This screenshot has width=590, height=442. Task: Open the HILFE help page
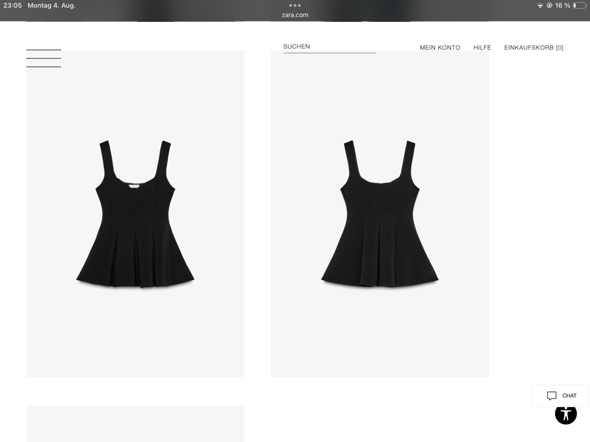click(482, 48)
